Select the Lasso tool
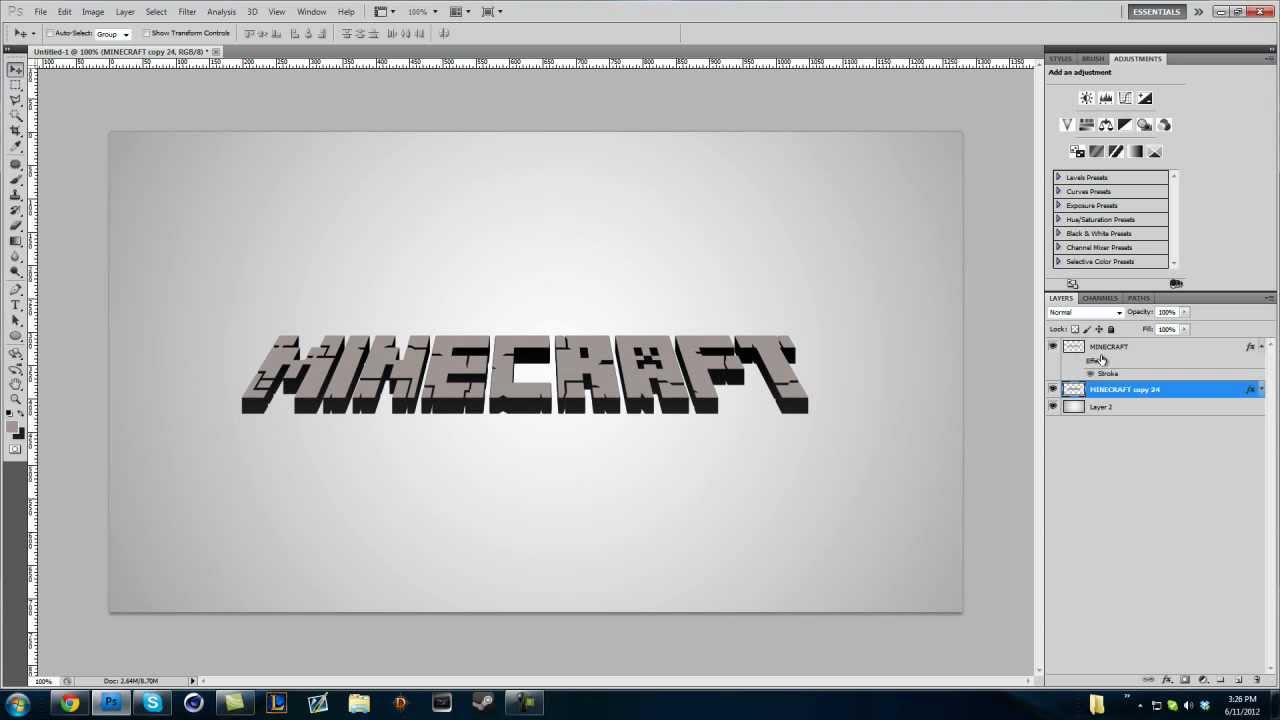This screenshot has height=720, width=1280. pos(15,100)
